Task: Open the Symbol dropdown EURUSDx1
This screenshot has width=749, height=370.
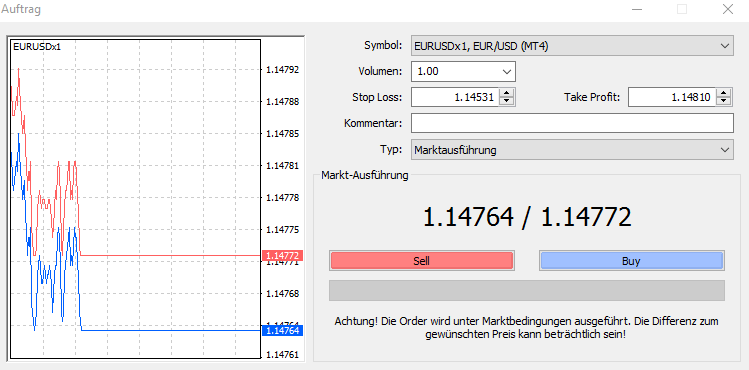Action: coord(572,46)
